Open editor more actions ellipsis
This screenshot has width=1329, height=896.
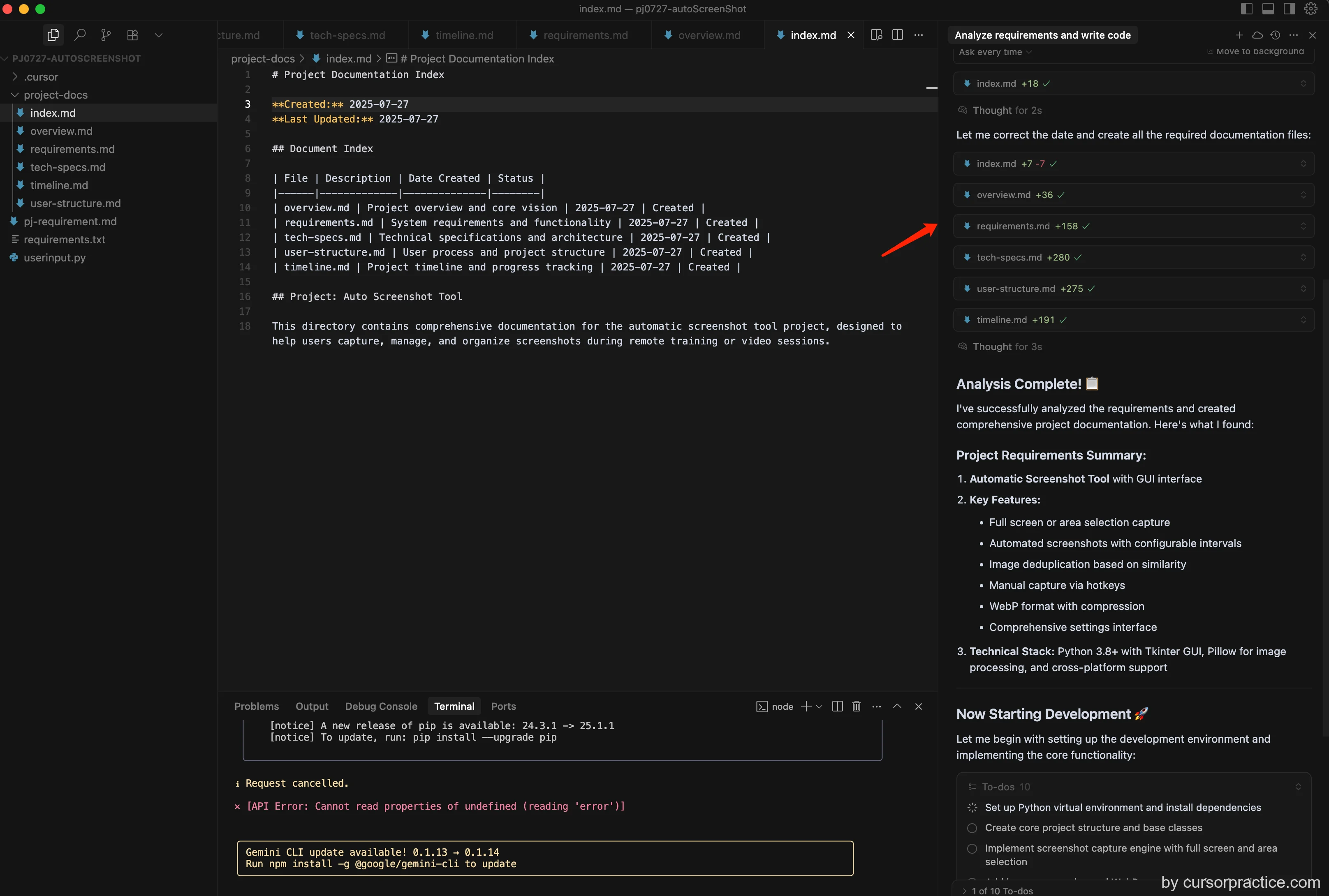(x=919, y=35)
